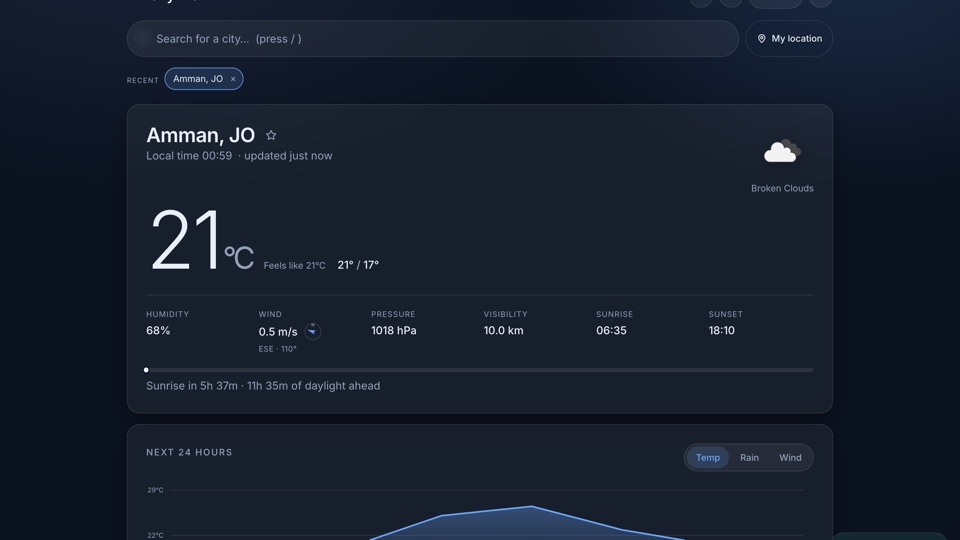
Task: Click the 06:35 sunrise time
Action: (611, 331)
